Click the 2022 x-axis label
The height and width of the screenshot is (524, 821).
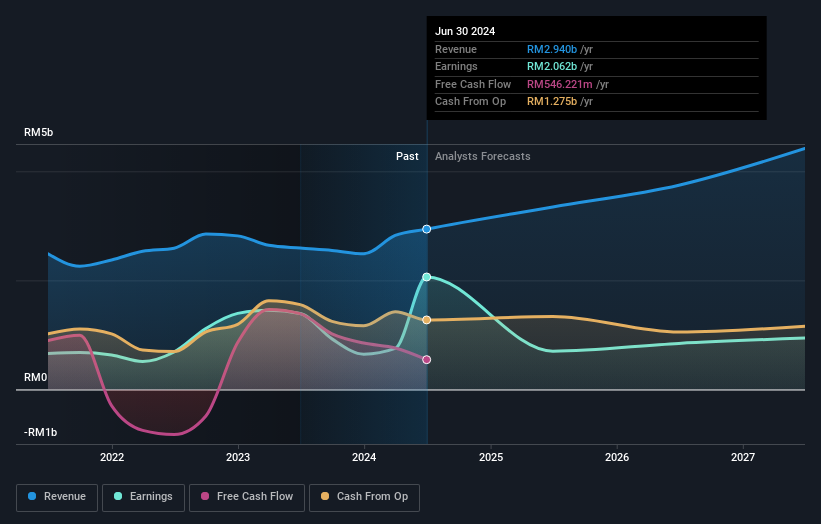click(112, 458)
